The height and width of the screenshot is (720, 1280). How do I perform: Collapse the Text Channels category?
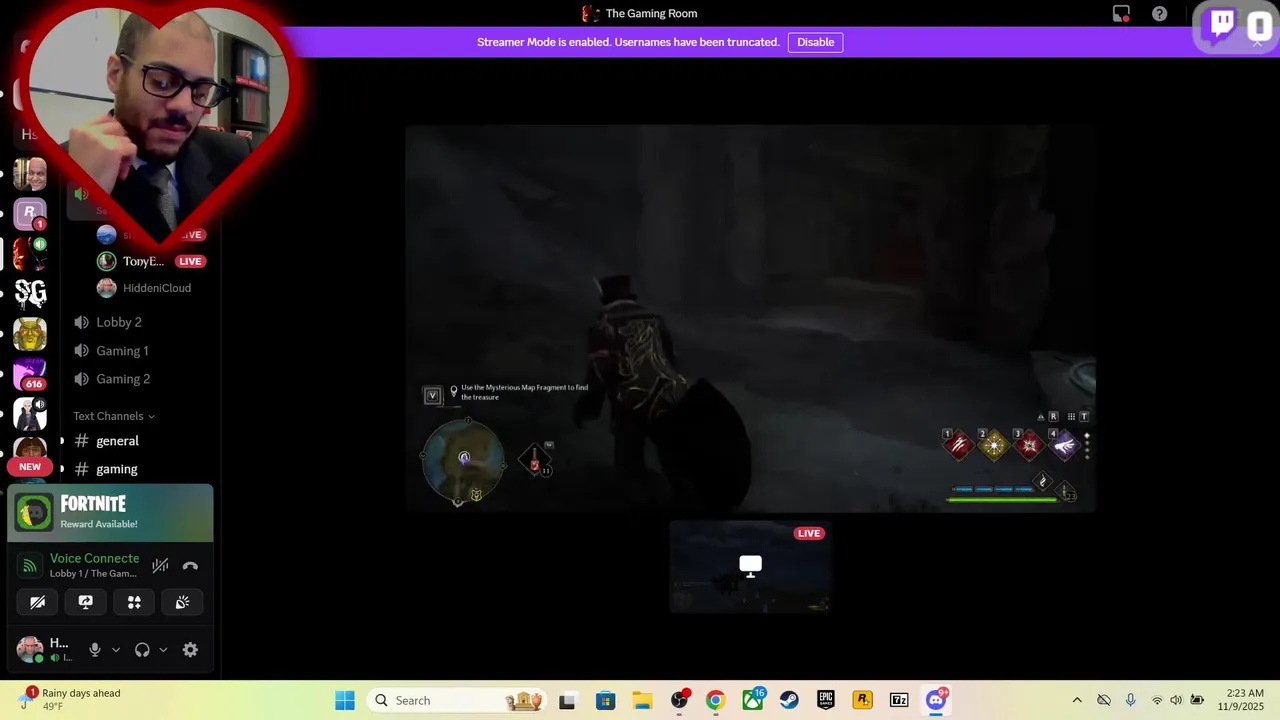pyautogui.click(x=114, y=416)
